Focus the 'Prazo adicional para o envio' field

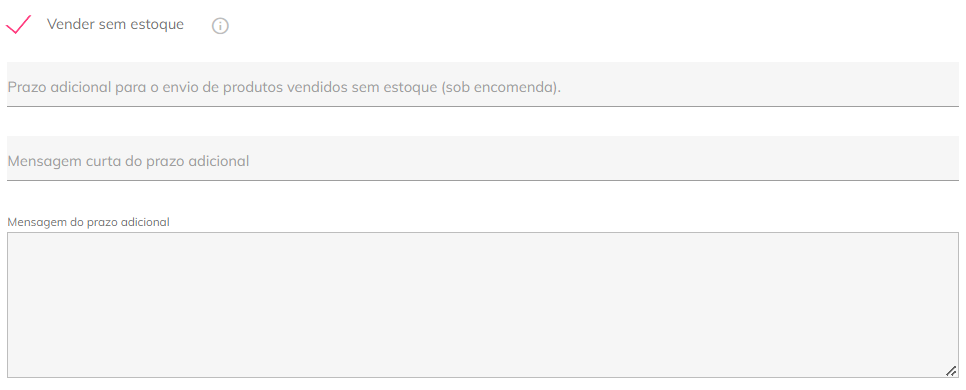pyautogui.click(x=482, y=84)
